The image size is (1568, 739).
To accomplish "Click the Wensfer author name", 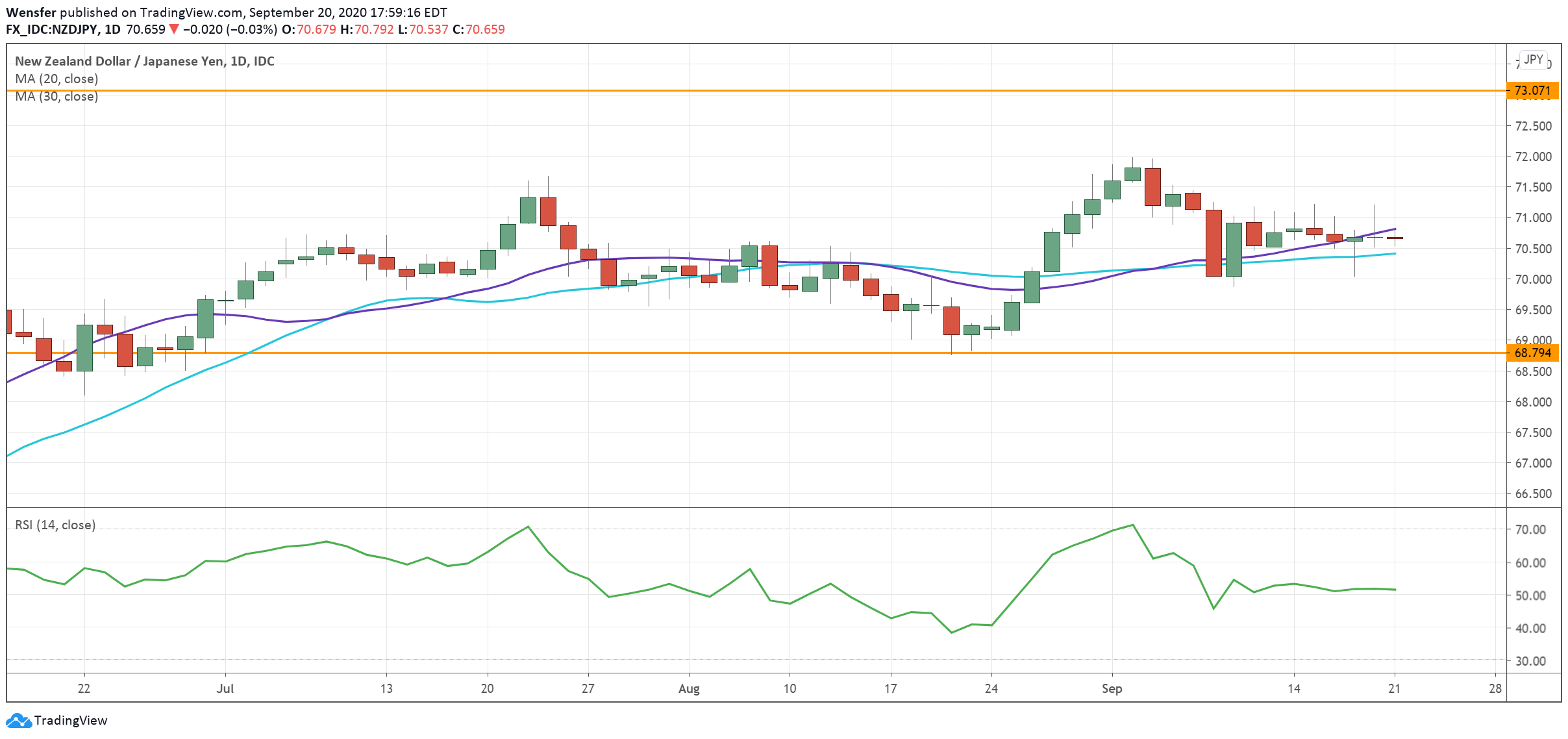I will coord(31,12).
